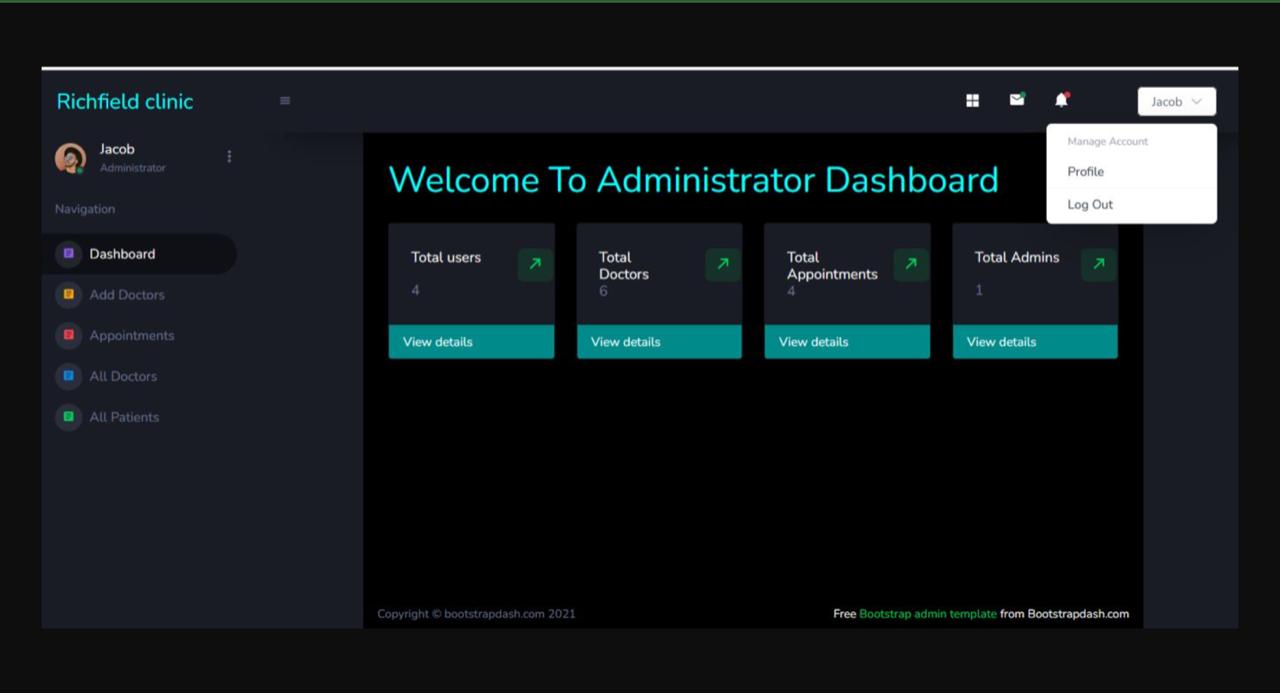
Task: Click the Appointments sidebar icon
Action: 68,335
